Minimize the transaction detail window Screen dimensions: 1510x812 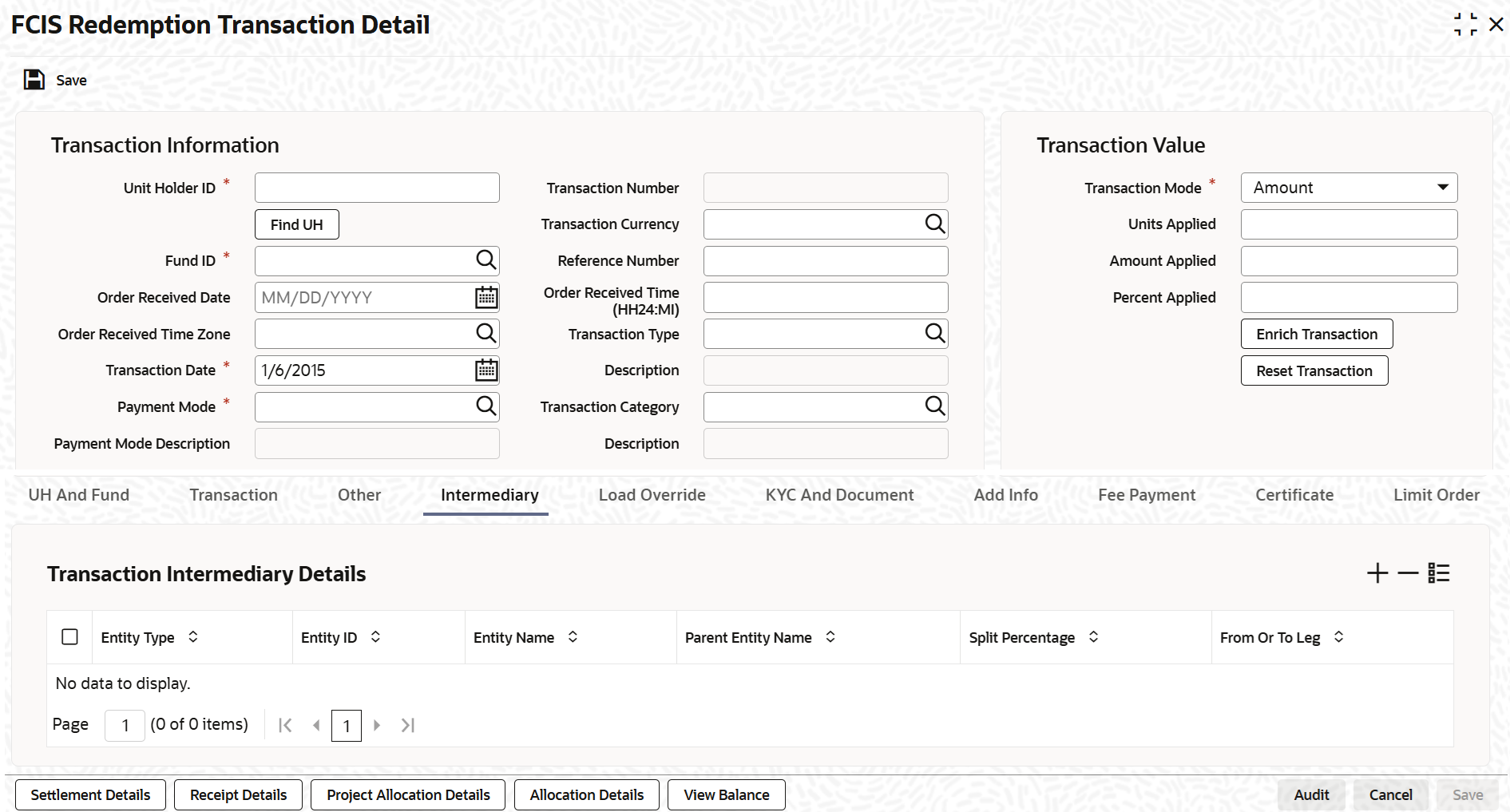coord(1465,25)
